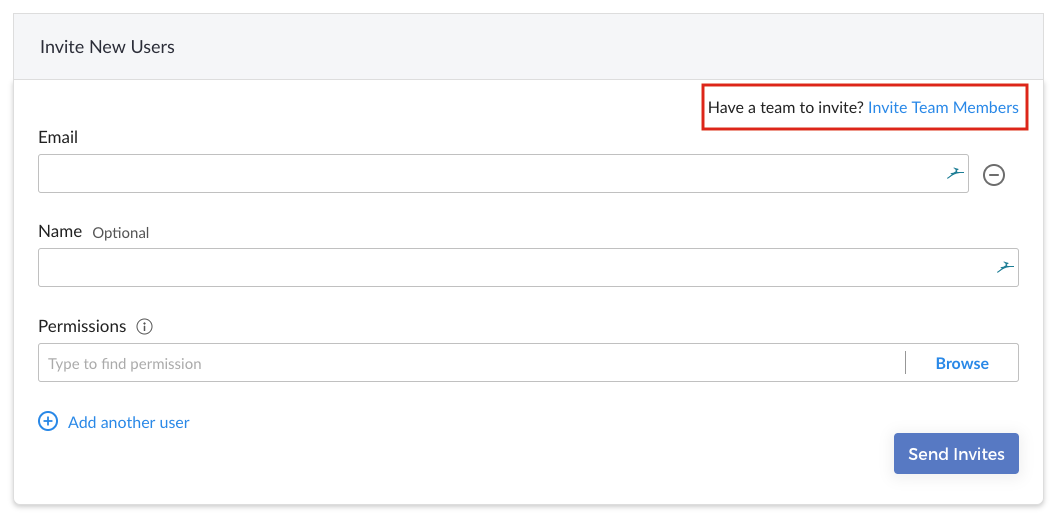Click into the Email input field
The width and height of the screenshot is (1058, 524).
tap(503, 173)
